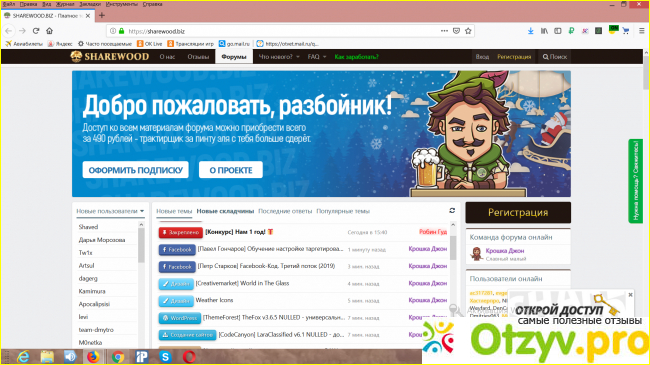Open the Поиск search link
Screen dimensions: 650x365
(x=555, y=57)
